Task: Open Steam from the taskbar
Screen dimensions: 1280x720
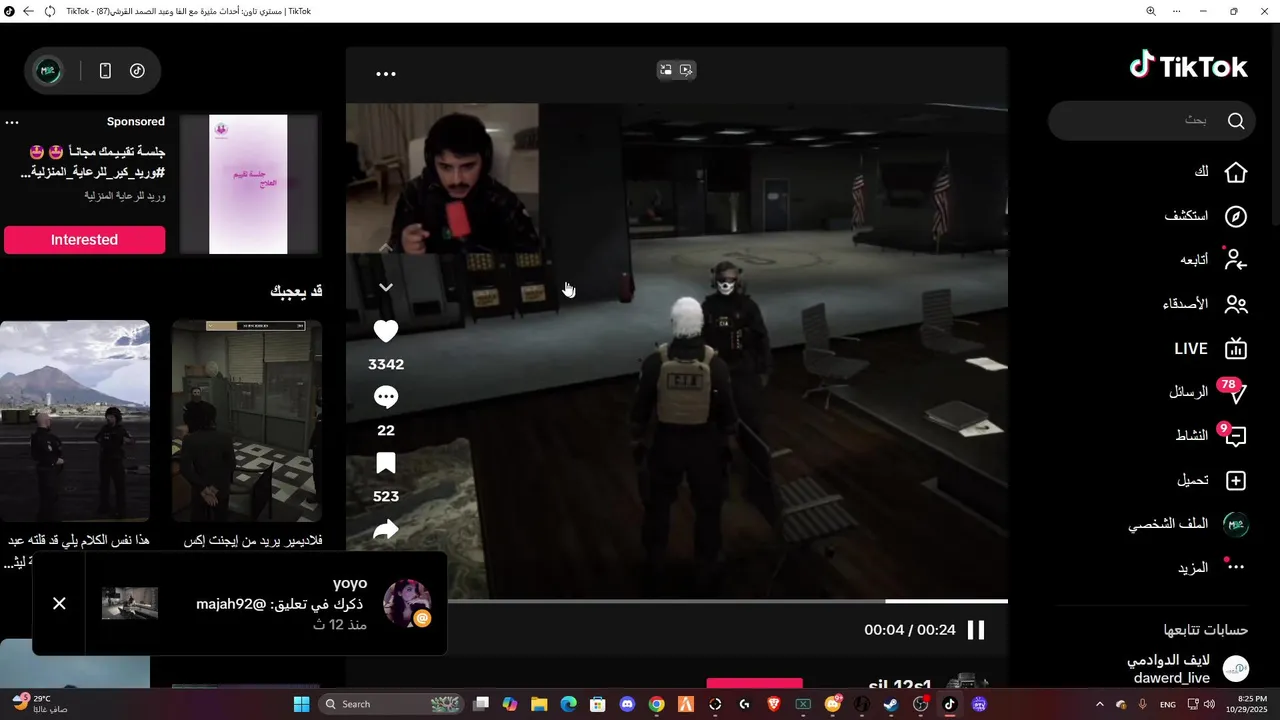Action: pyautogui.click(x=890, y=704)
